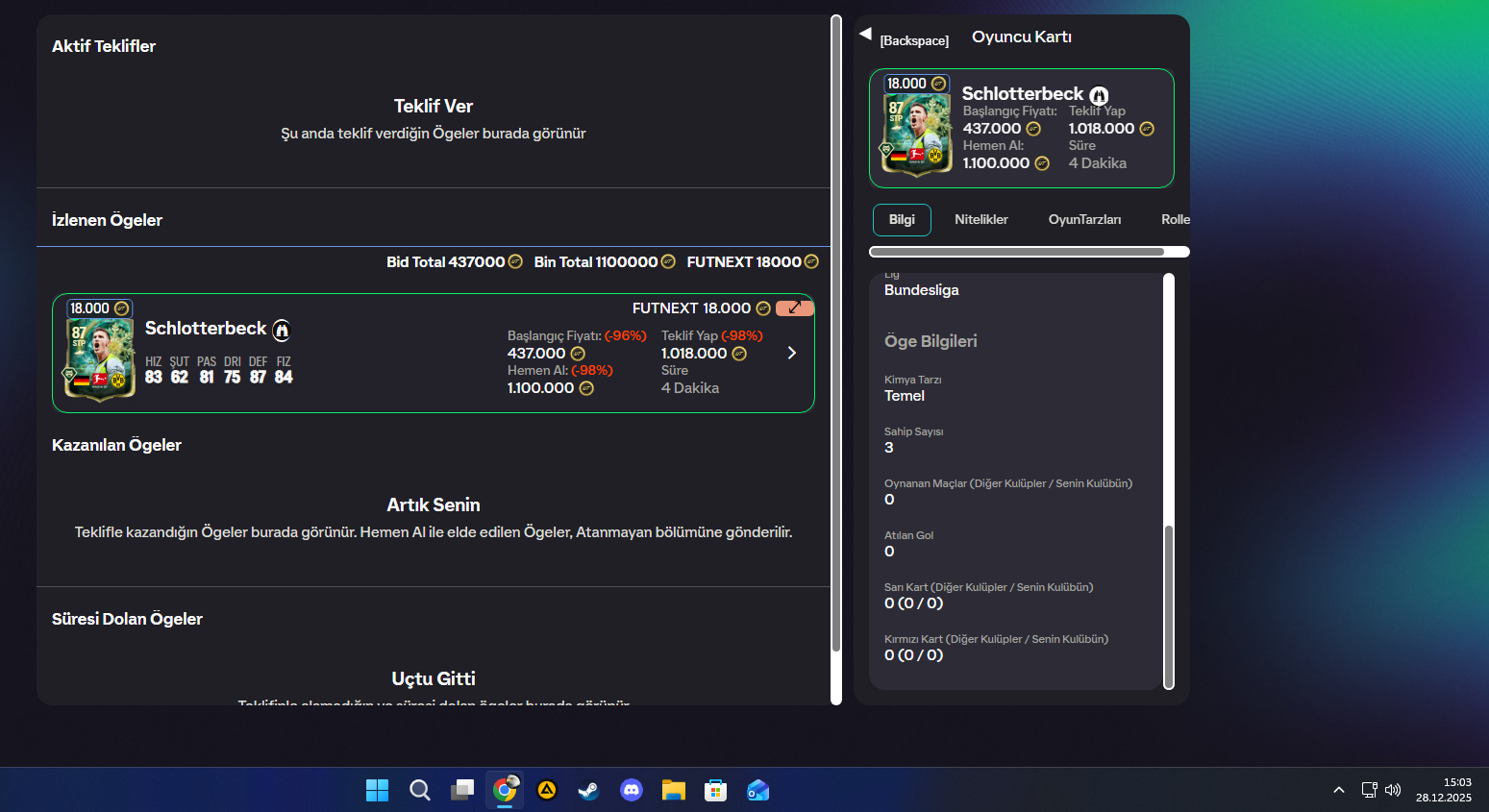Image resolution: width=1489 pixels, height=812 pixels.
Task: Click the Kazanılan Ögeler heading
Action: (x=116, y=445)
